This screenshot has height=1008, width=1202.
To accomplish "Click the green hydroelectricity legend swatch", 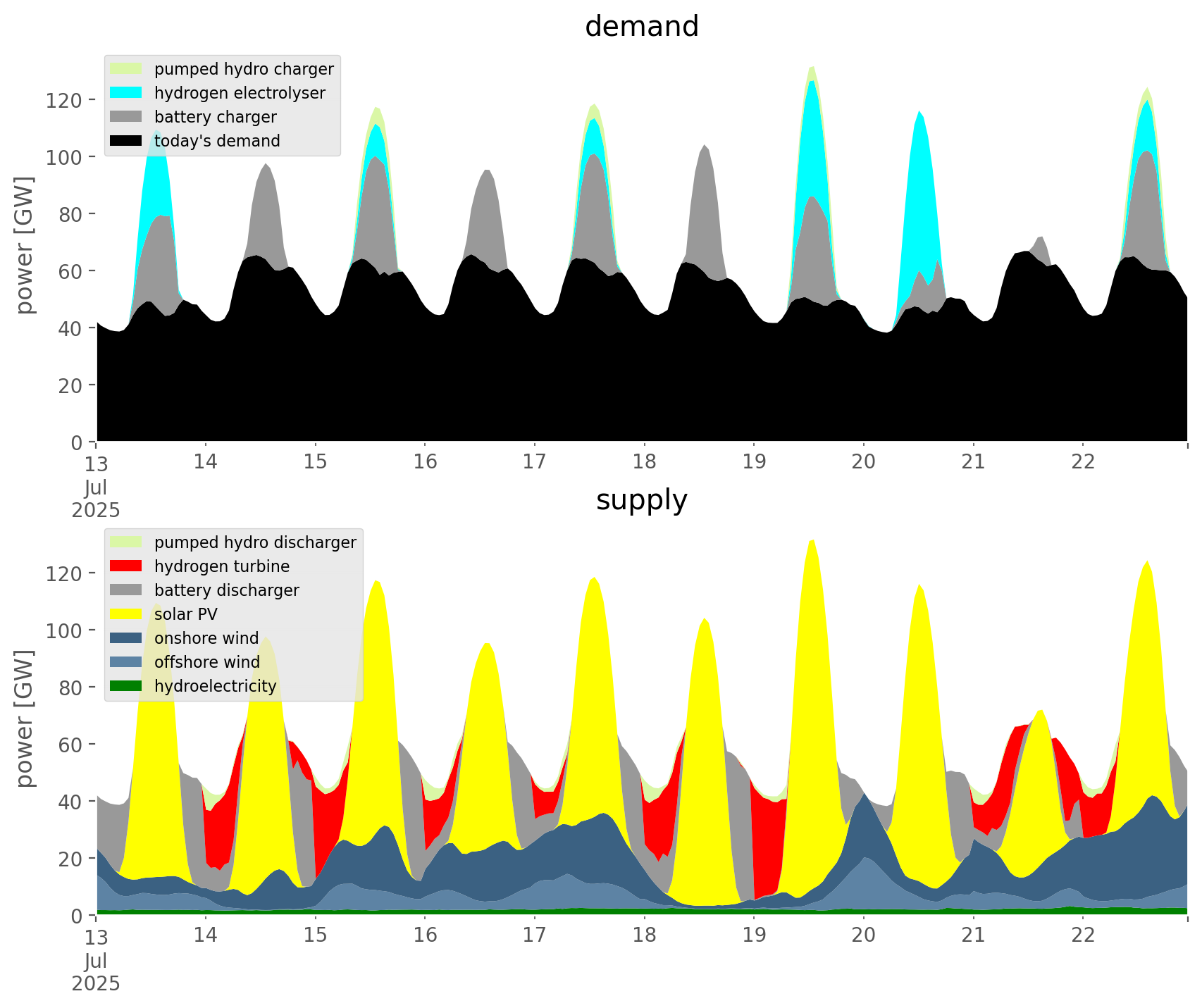I will [126, 686].
